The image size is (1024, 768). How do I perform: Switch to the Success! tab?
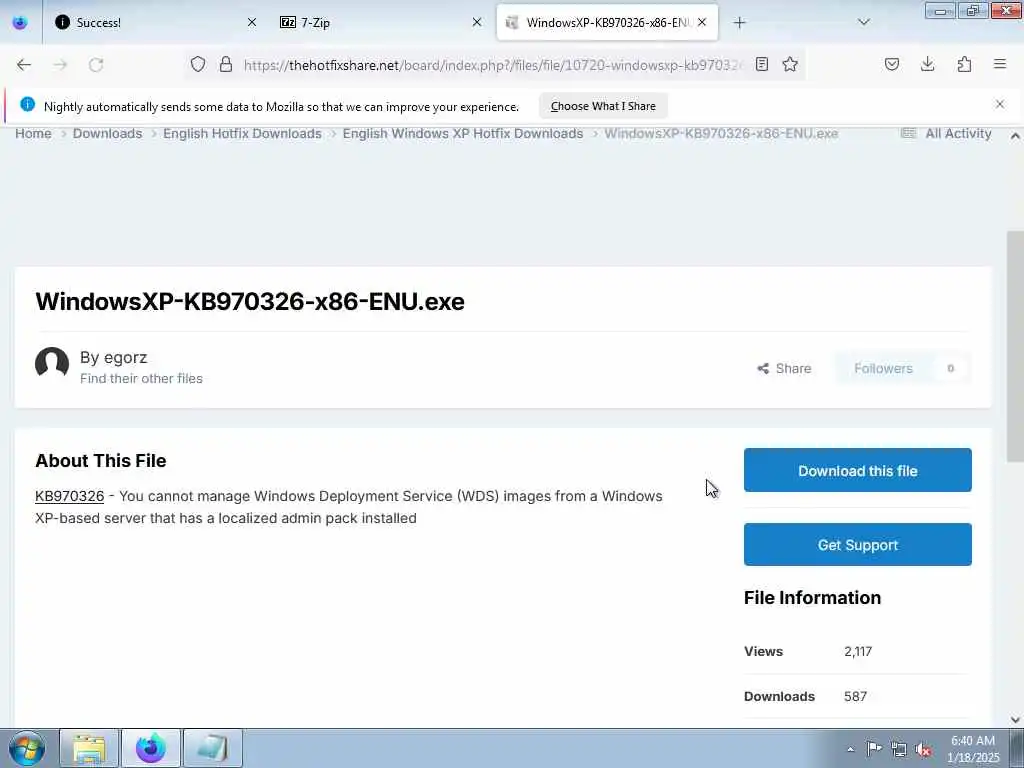click(x=152, y=22)
